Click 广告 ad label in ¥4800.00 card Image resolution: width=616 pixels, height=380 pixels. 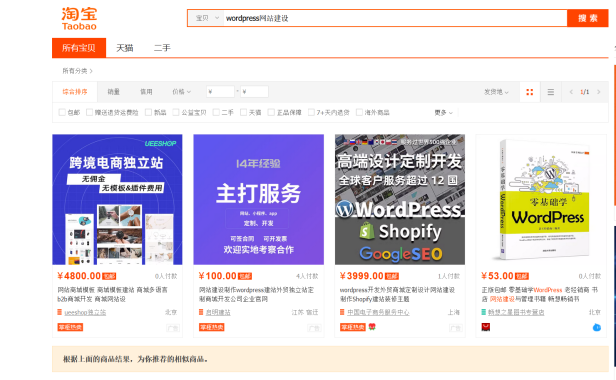[x=173, y=328]
